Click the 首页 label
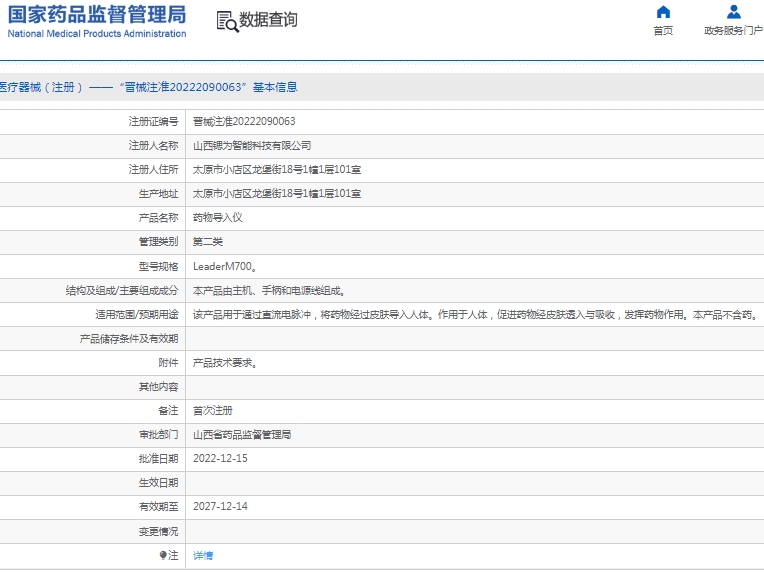 663,31
